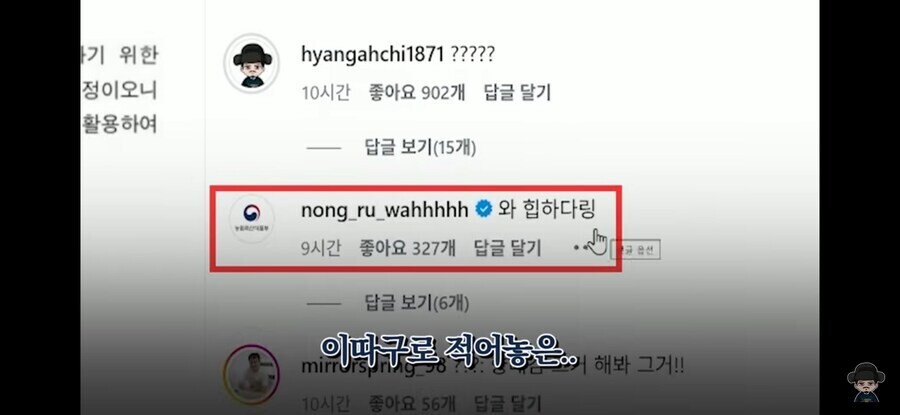Click the 10시간 timestamp under hyangahchi1871
The width and height of the screenshot is (900, 415).
(x=325, y=92)
